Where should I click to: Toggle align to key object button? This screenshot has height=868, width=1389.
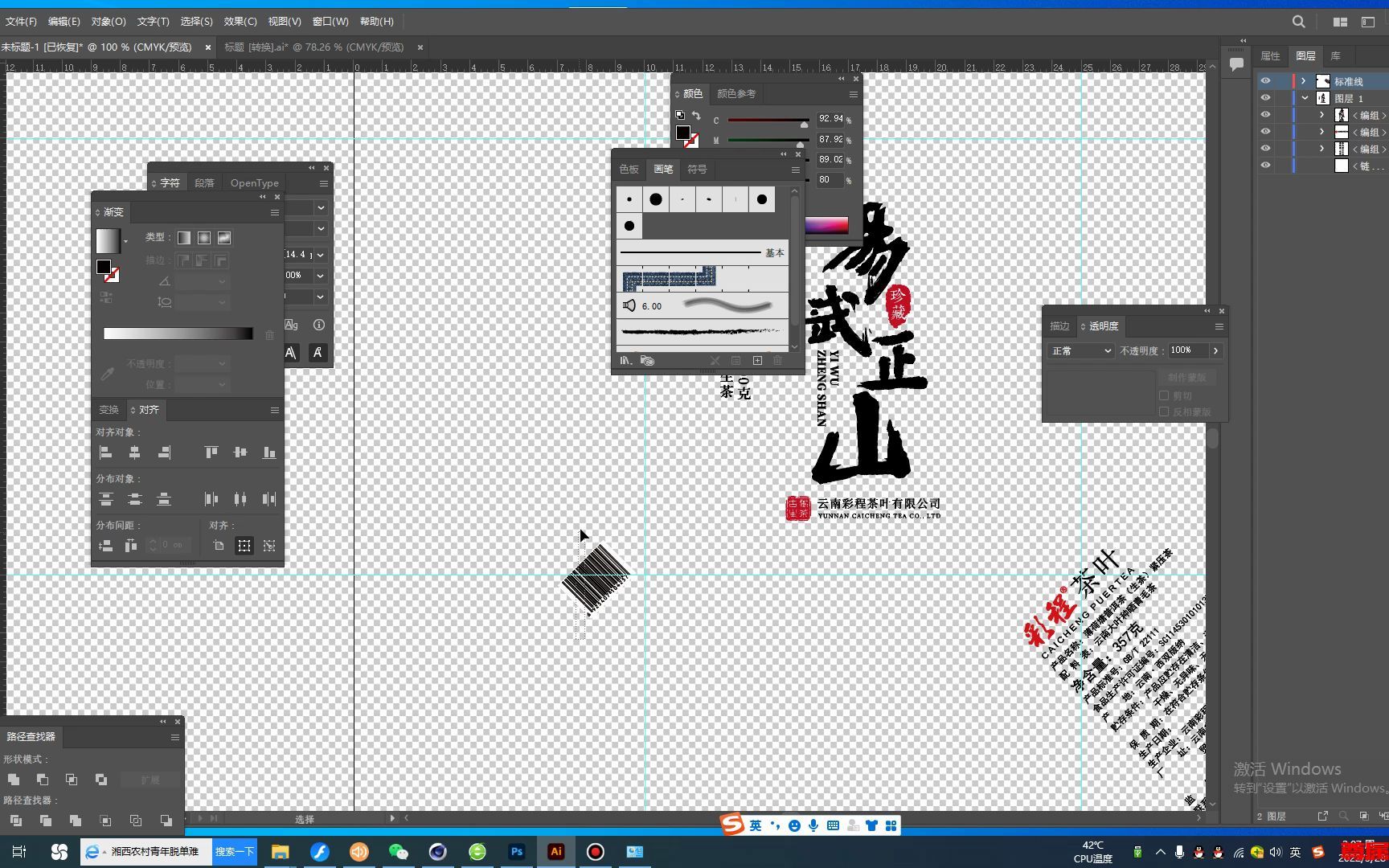(269, 546)
